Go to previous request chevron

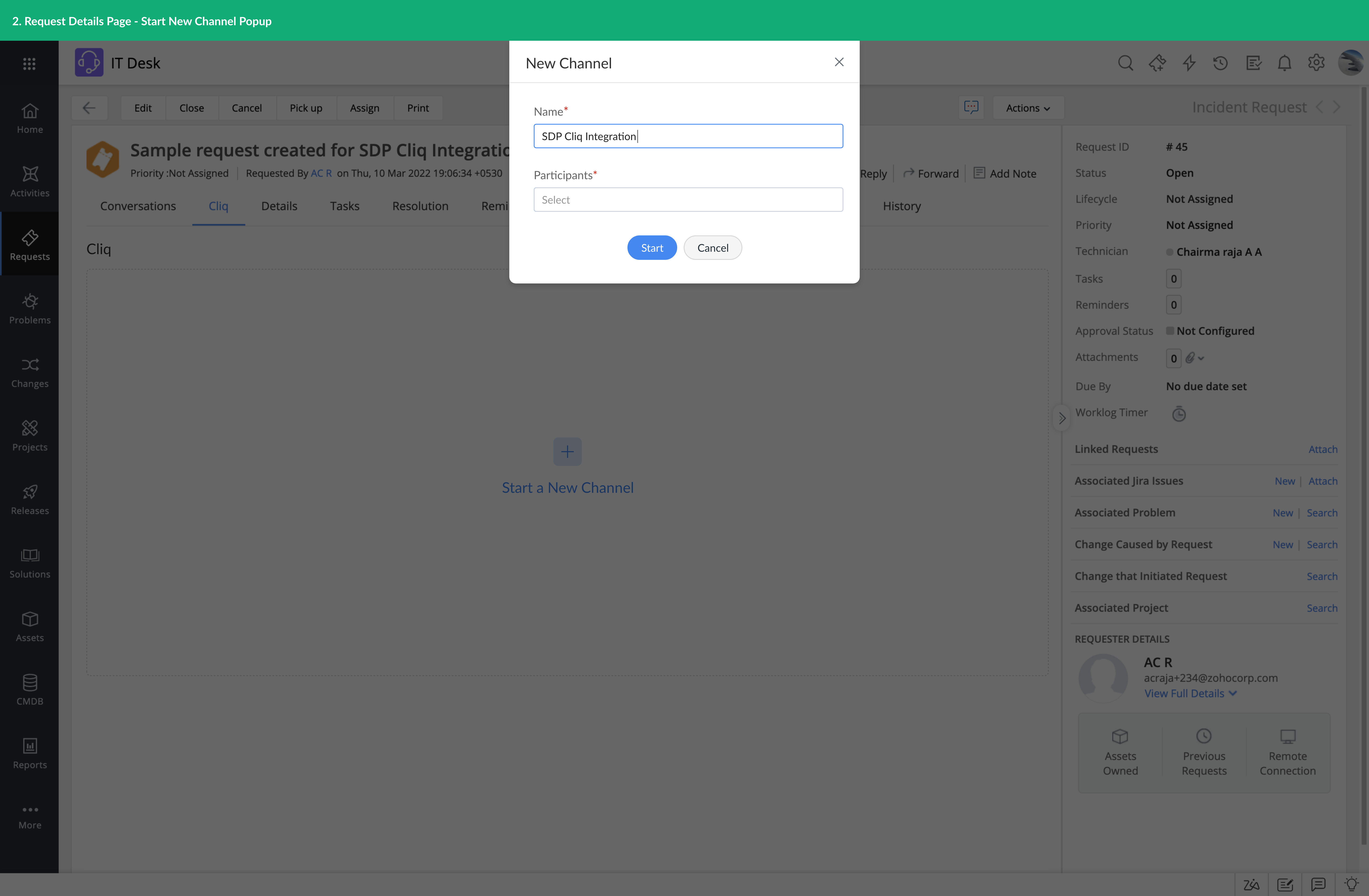pos(1319,107)
